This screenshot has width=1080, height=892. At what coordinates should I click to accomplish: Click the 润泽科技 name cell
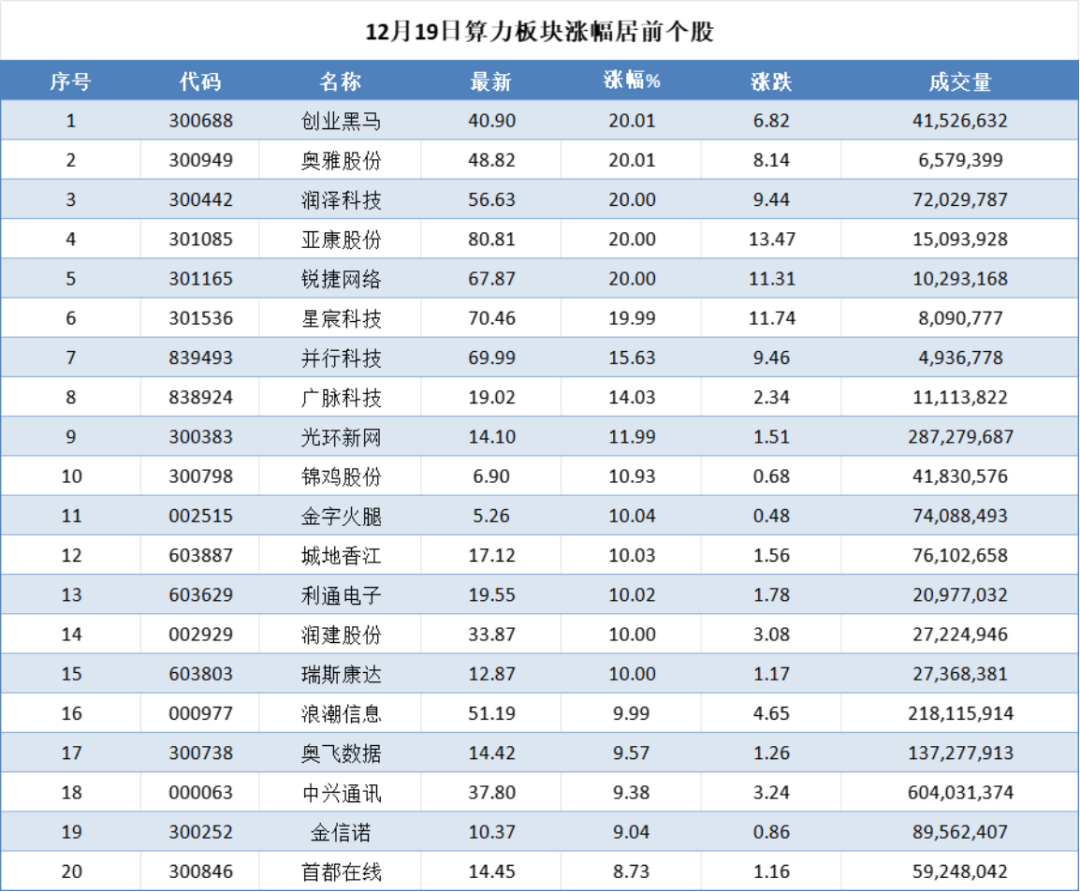pyautogui.click(x=341, y=200)
